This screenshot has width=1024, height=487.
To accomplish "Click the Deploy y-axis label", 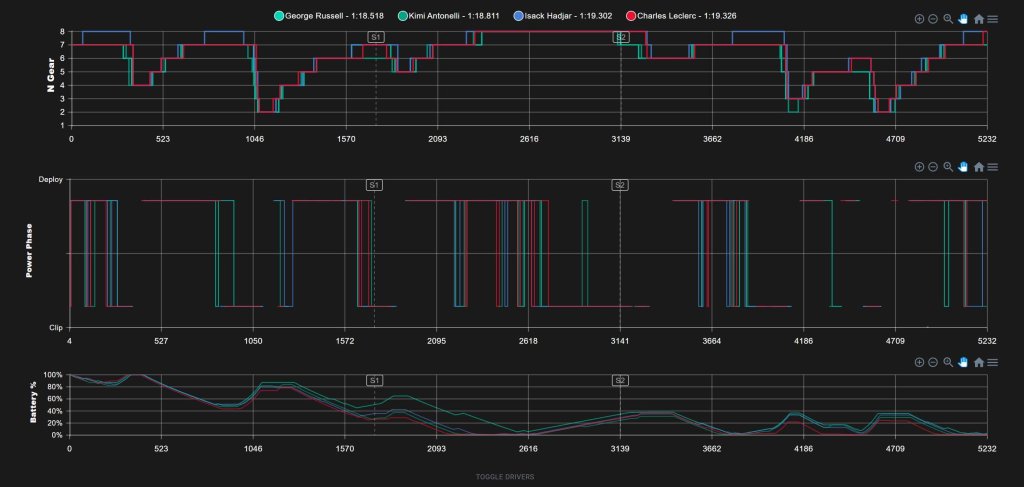I will point(51,179).
